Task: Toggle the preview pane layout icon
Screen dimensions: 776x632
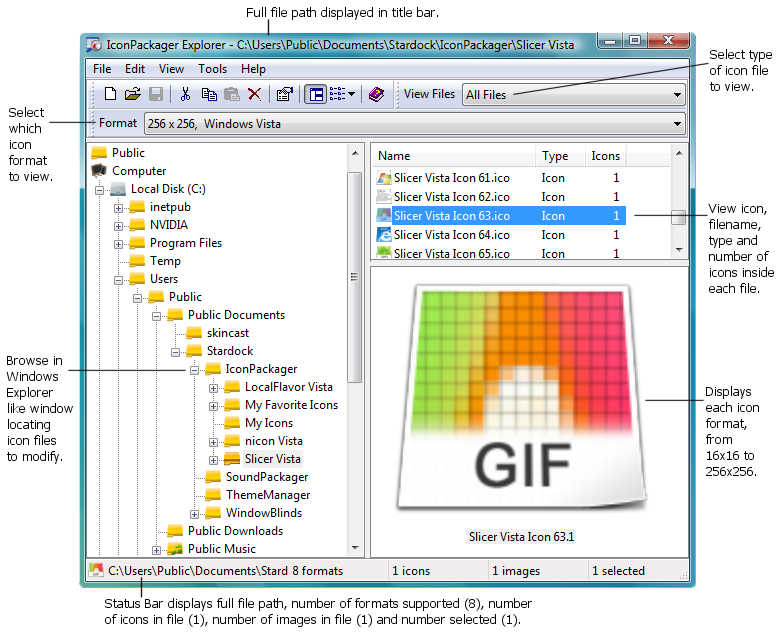Action: click(x=315, y=94)
